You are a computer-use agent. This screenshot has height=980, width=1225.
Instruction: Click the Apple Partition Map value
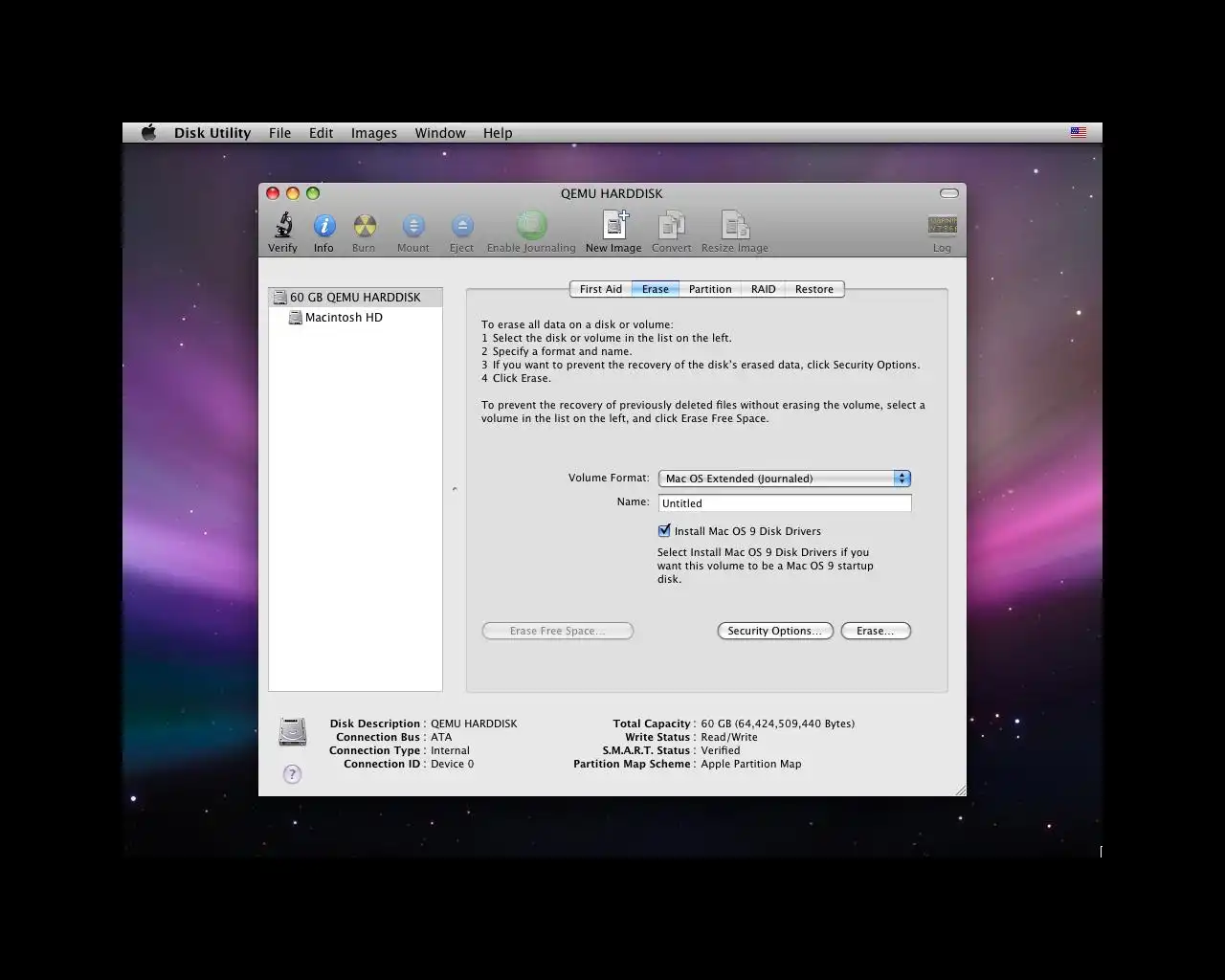[751, 764]
